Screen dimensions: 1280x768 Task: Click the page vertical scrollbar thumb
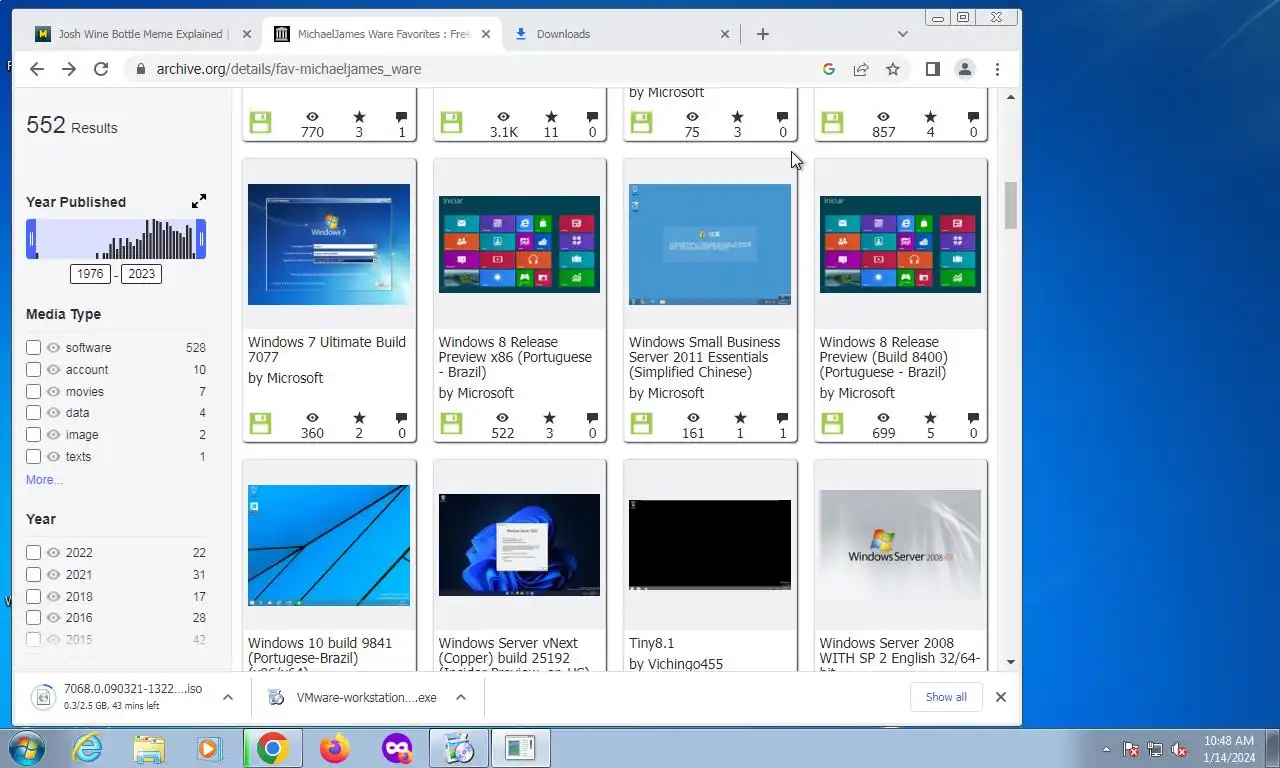point(1010,205)
